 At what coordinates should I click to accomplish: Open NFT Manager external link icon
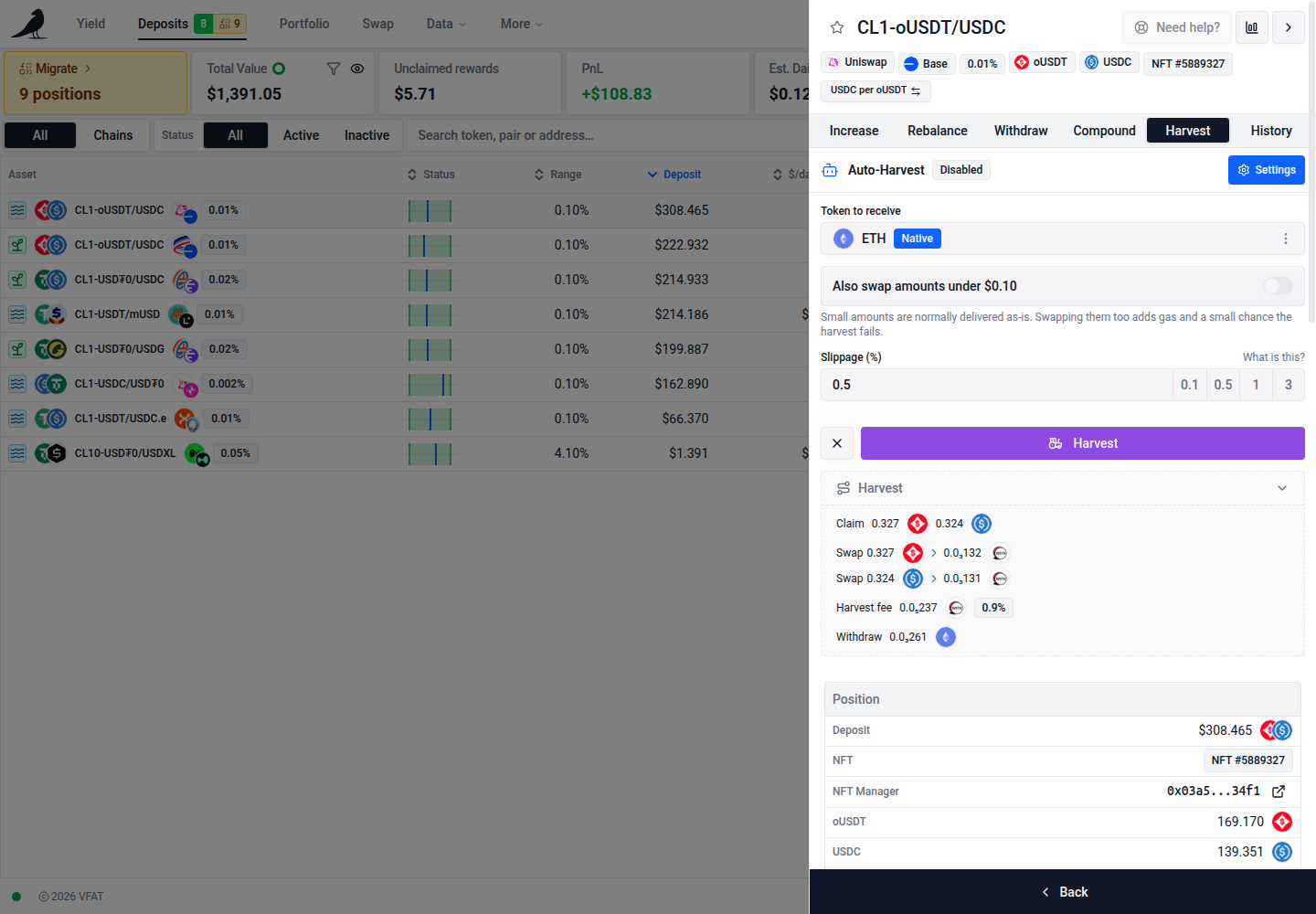coord(1279,792)
